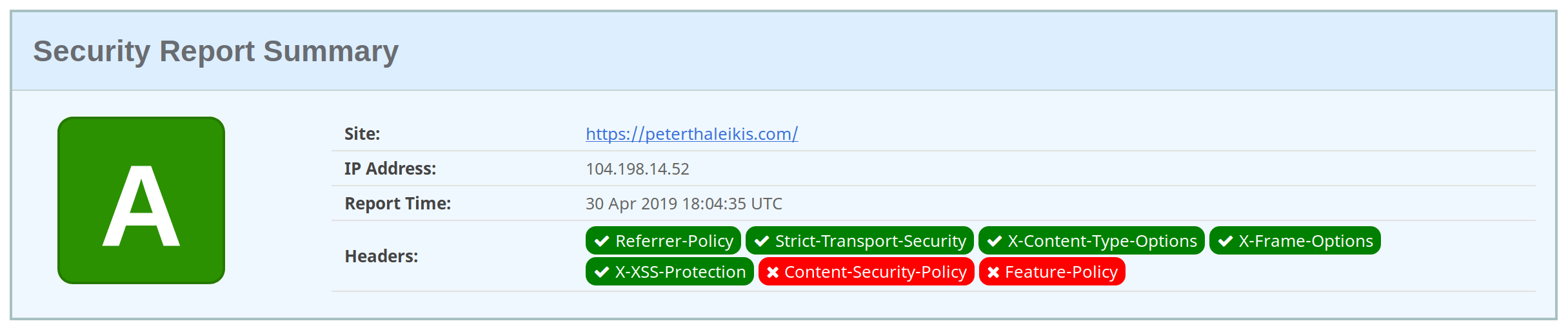The width and height of the screenshot is (1568, 328).
Task: Click the checkmark icon beside X-XSS-Protection
Action: (602, 272)
